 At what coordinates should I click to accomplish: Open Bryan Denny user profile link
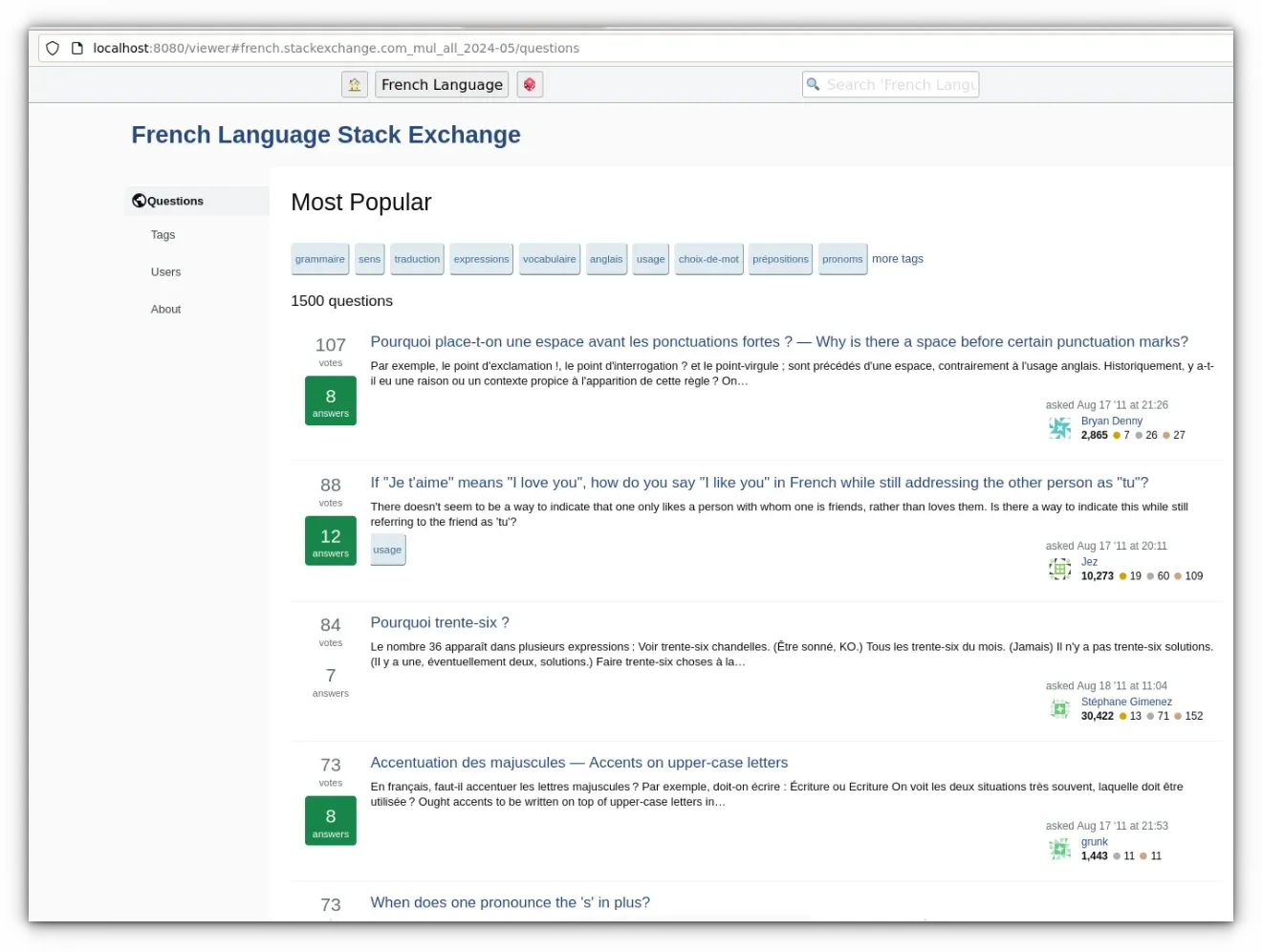tap(1112, 421)
